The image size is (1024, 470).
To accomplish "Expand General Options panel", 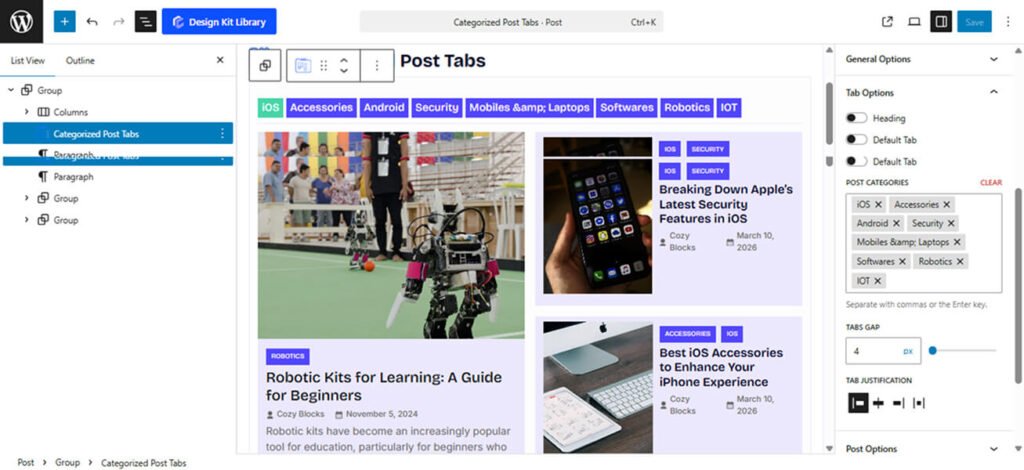I will click(923, 59).
